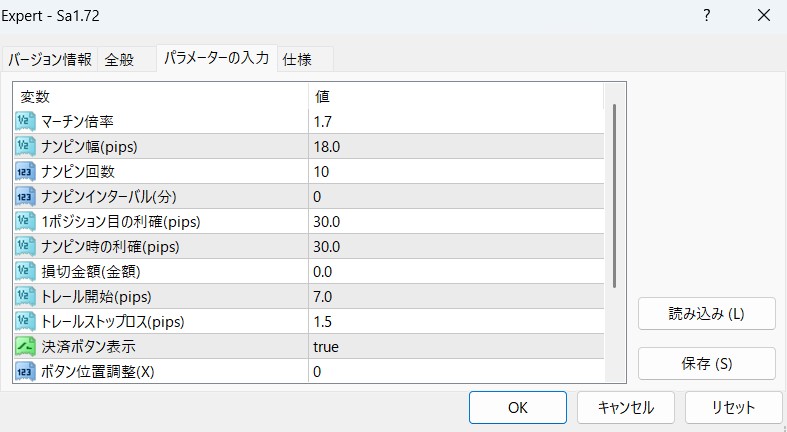787x432 pixels.
Task: Click the boolean icon beside 決済ボタン表示
Action: [26, 346]
